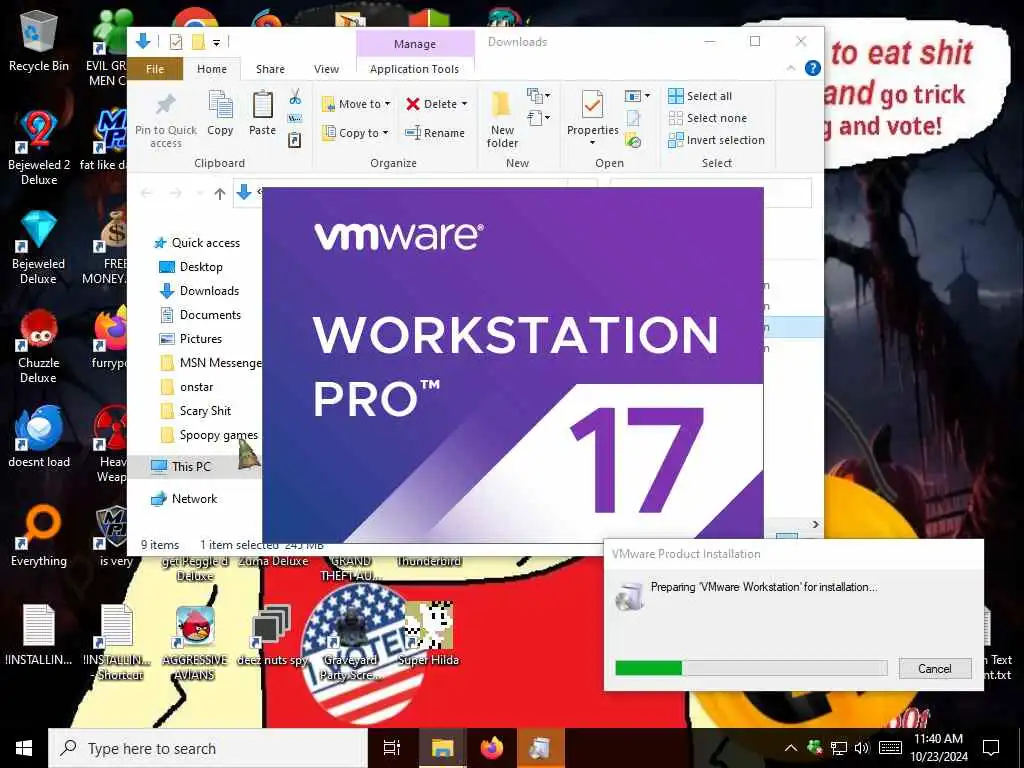Click the Cut scissors icon
Viewport: 1024px width, 768px height.
295,97
